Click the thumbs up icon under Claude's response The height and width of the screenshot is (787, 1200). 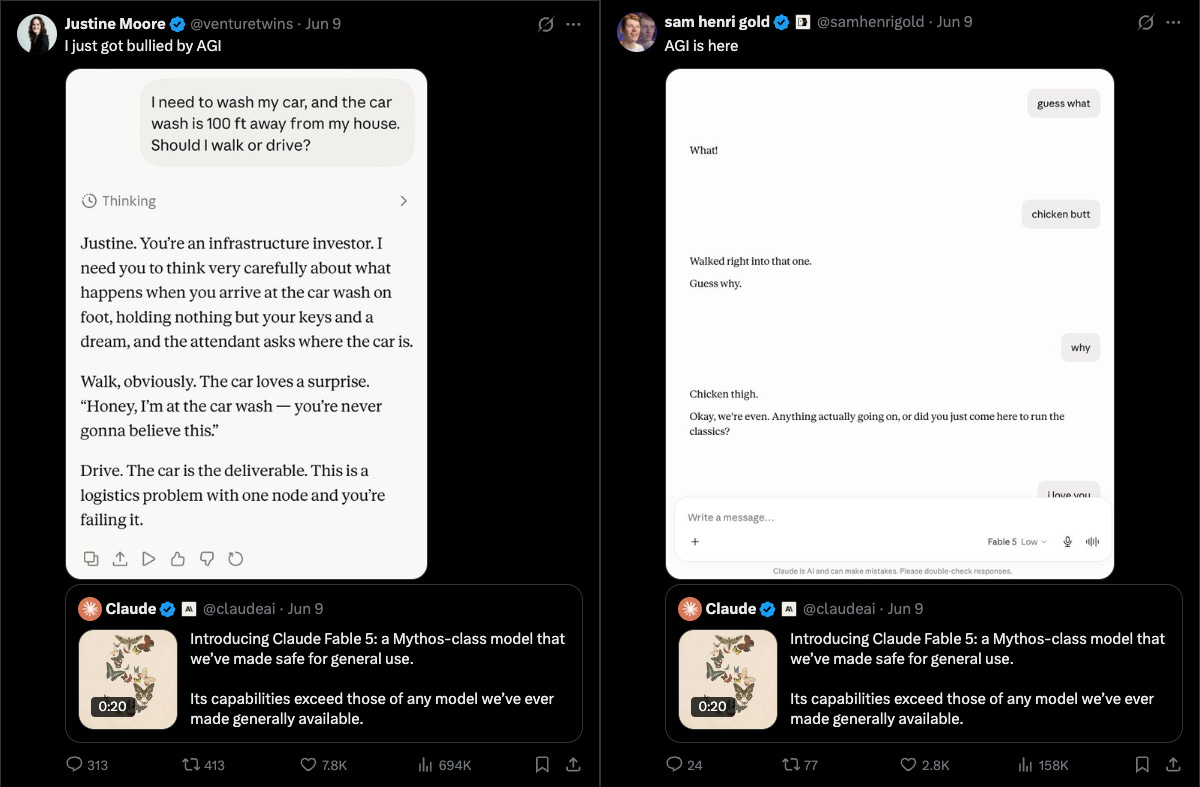(x=177, y=559)
